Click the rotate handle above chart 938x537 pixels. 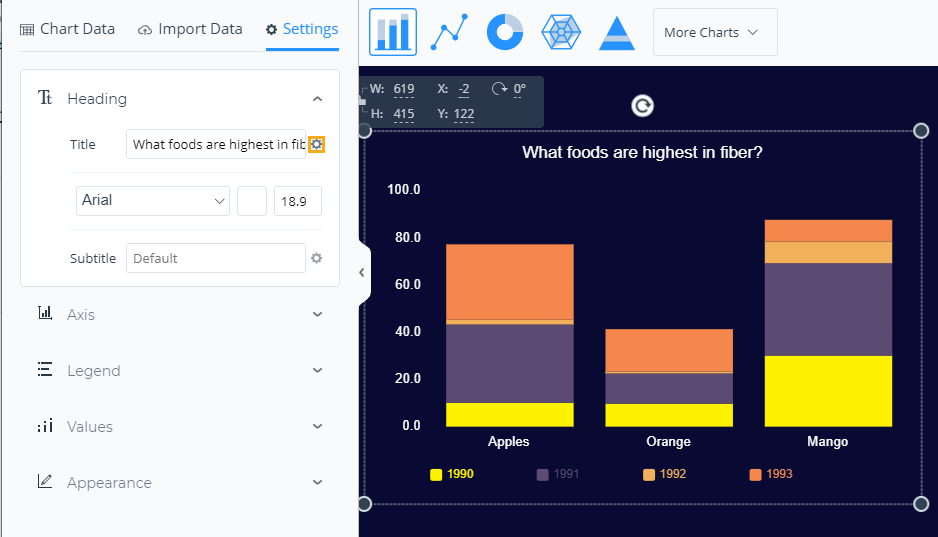pos(643,106)
